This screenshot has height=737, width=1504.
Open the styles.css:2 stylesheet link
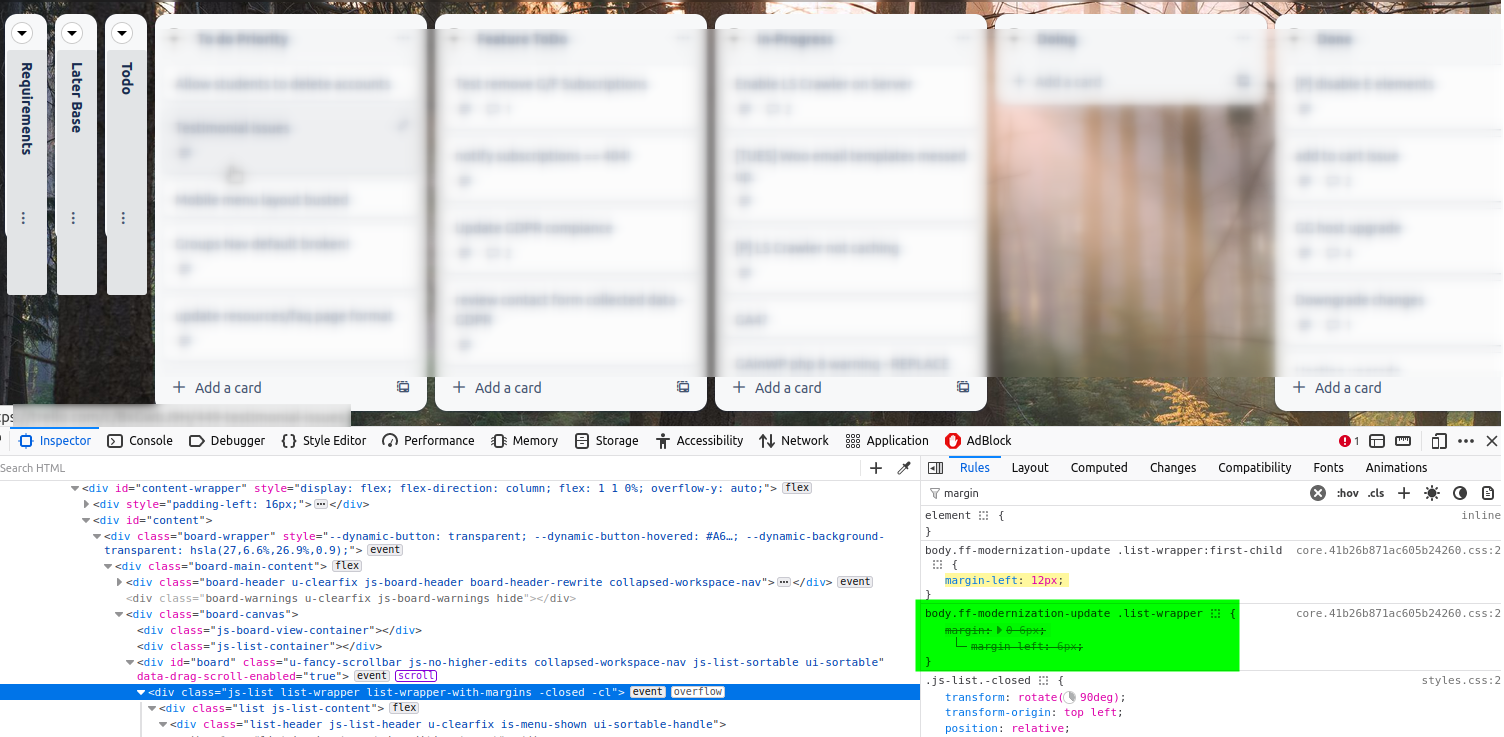(x=1461, y=679)
